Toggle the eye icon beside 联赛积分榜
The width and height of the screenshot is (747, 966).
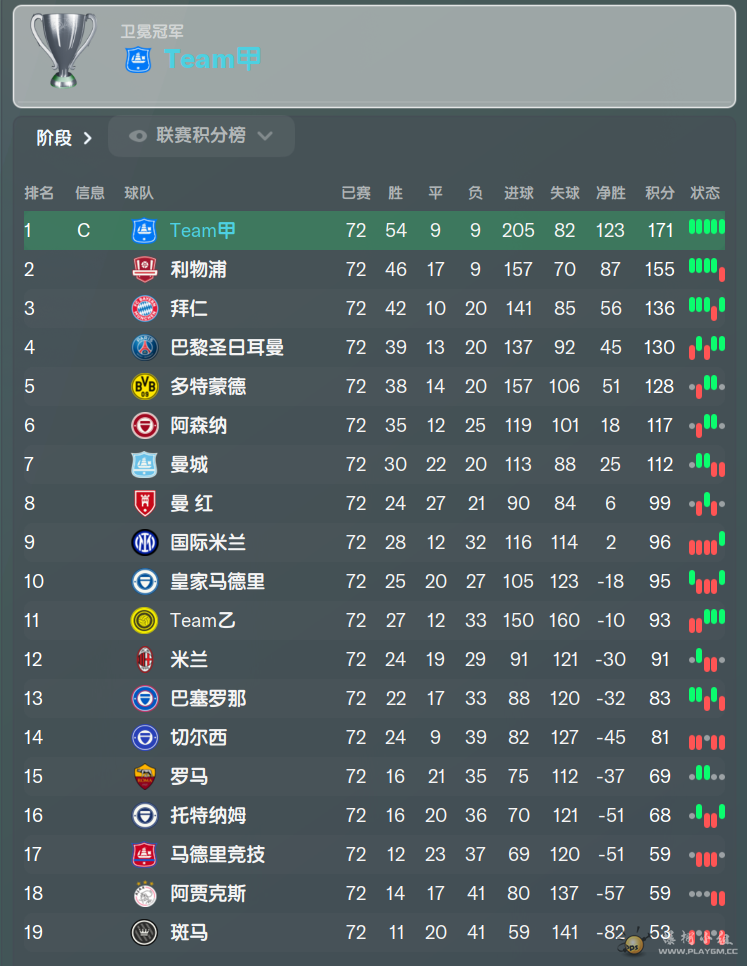(x=138, y=136)
